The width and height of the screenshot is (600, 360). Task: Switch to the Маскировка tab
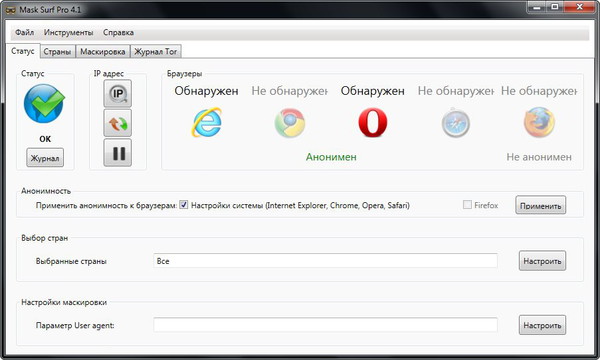103,52
